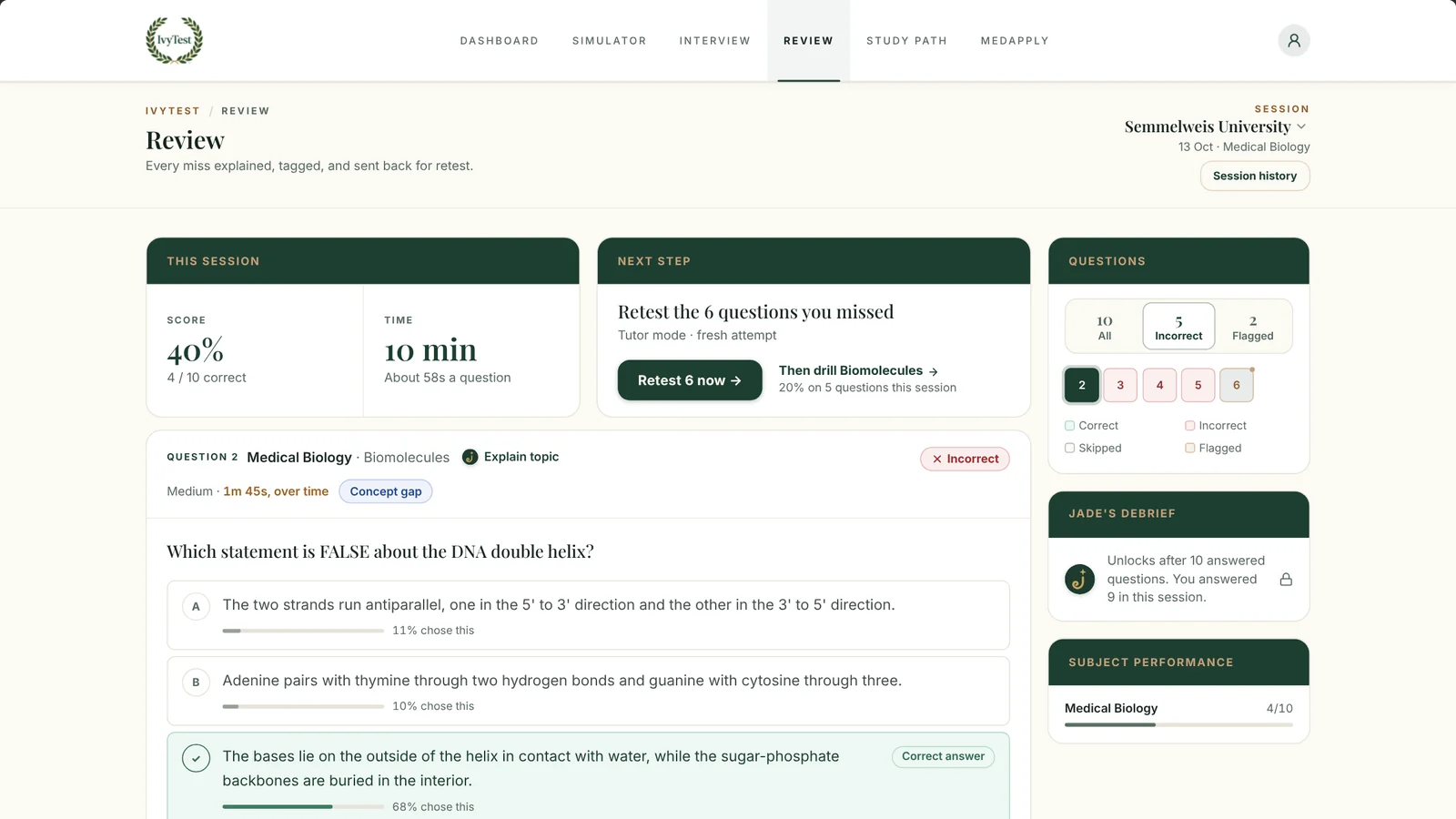
Task: Click the lock icon in Jade's Debrief
Action: coord(1286,579)
